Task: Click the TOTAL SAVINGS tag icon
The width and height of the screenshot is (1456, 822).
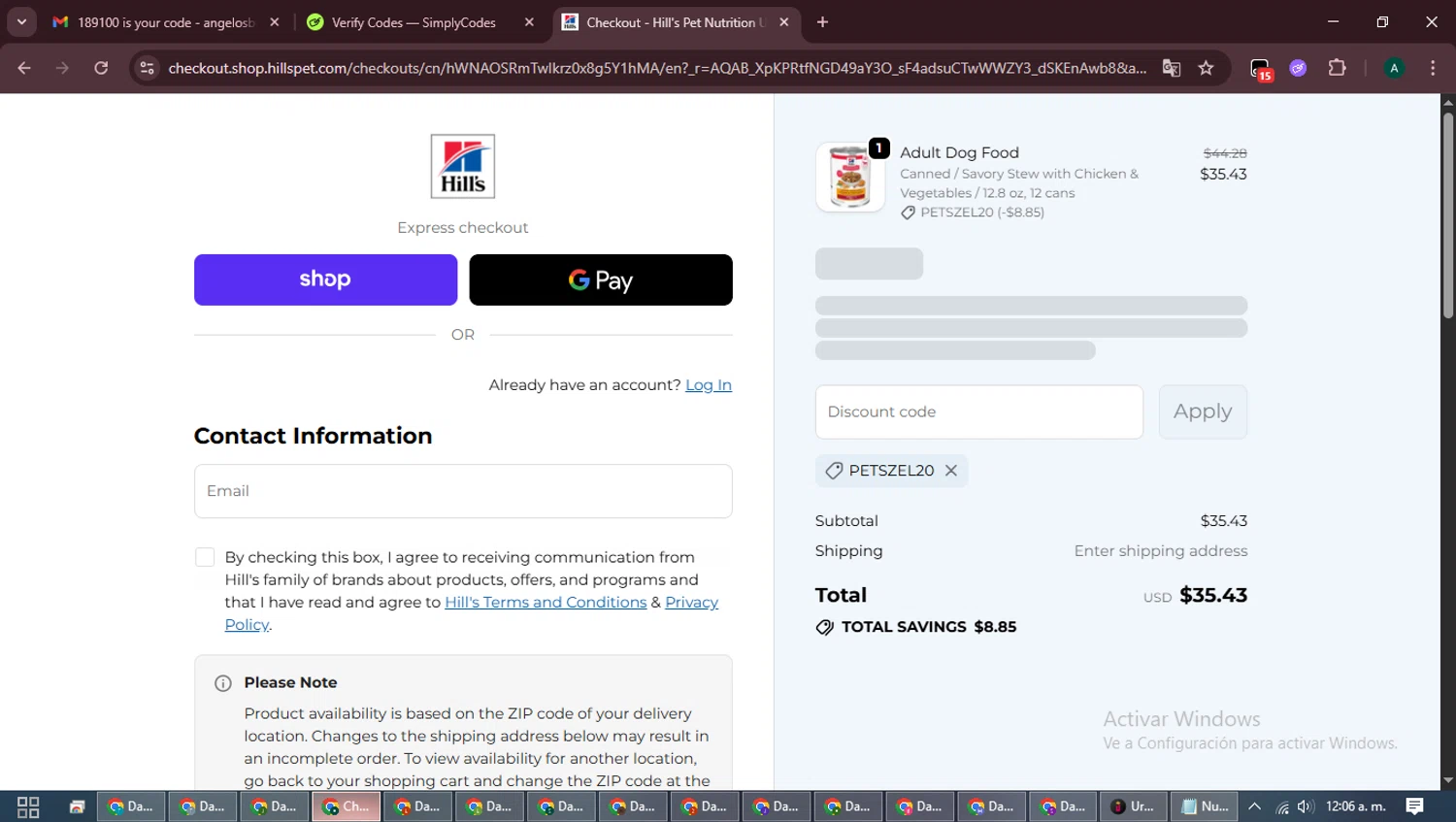Action: tap(825, 628)
